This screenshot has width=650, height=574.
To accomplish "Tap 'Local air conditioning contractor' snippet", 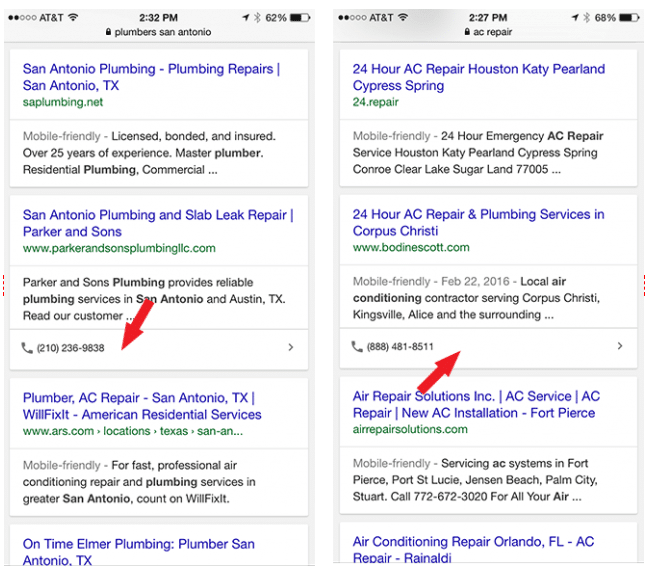I will point(476,298).
